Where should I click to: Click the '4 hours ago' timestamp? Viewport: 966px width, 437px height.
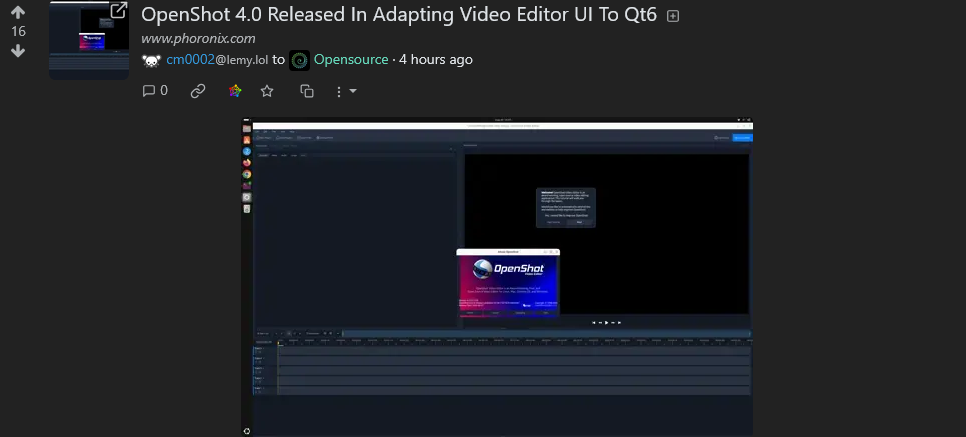coord(436,60)
